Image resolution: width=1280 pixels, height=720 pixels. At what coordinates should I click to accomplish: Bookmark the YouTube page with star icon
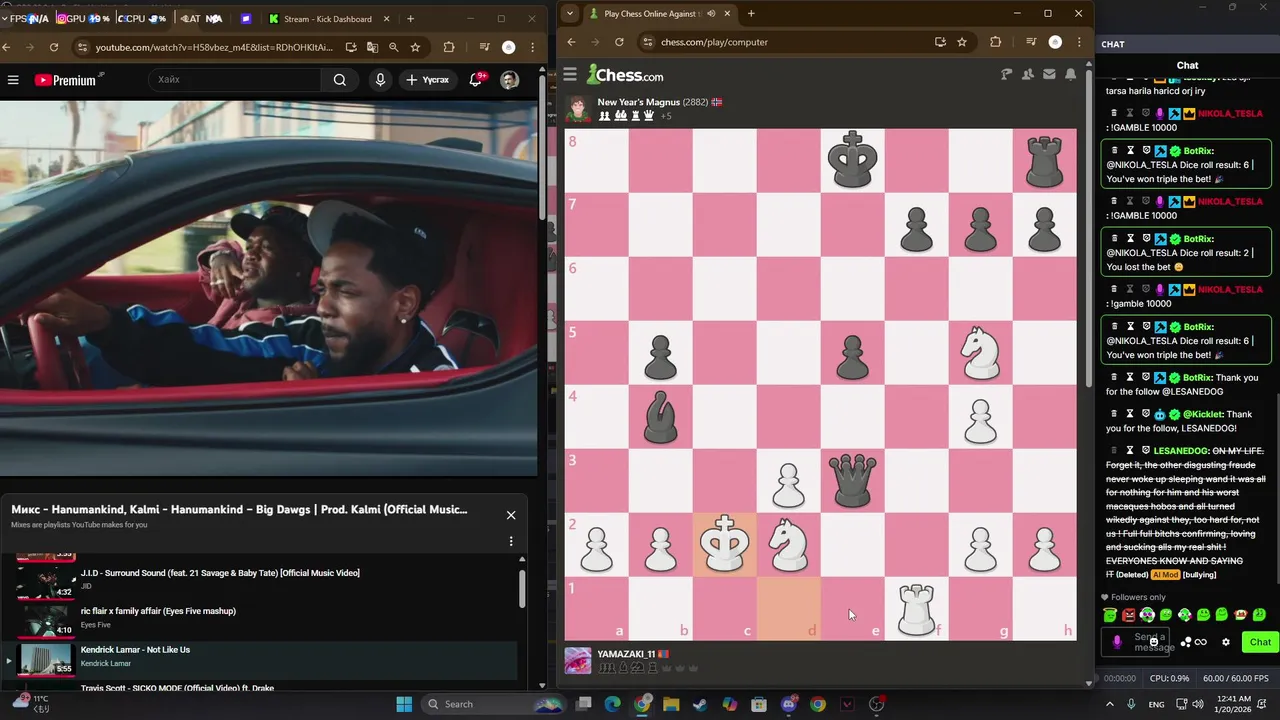[x=415, y=47]
